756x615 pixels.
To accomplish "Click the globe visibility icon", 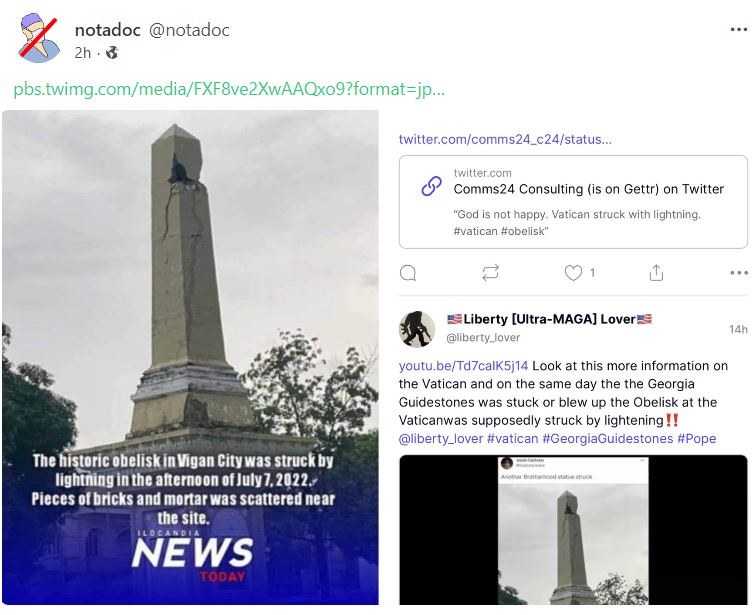I will coord(112,53).
